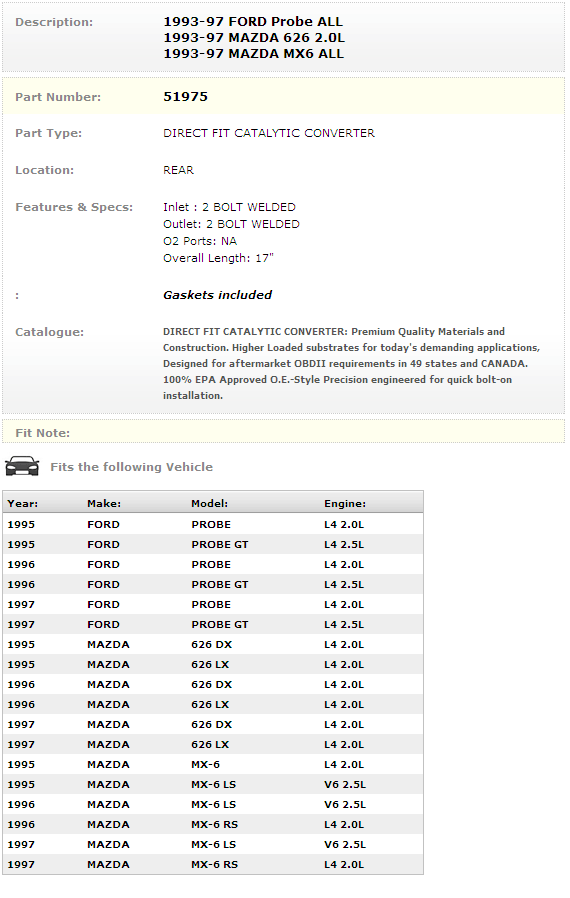Click the Fit Note section header
The width and height of the screenshot is (570, 898).
(x=42, y=433)
